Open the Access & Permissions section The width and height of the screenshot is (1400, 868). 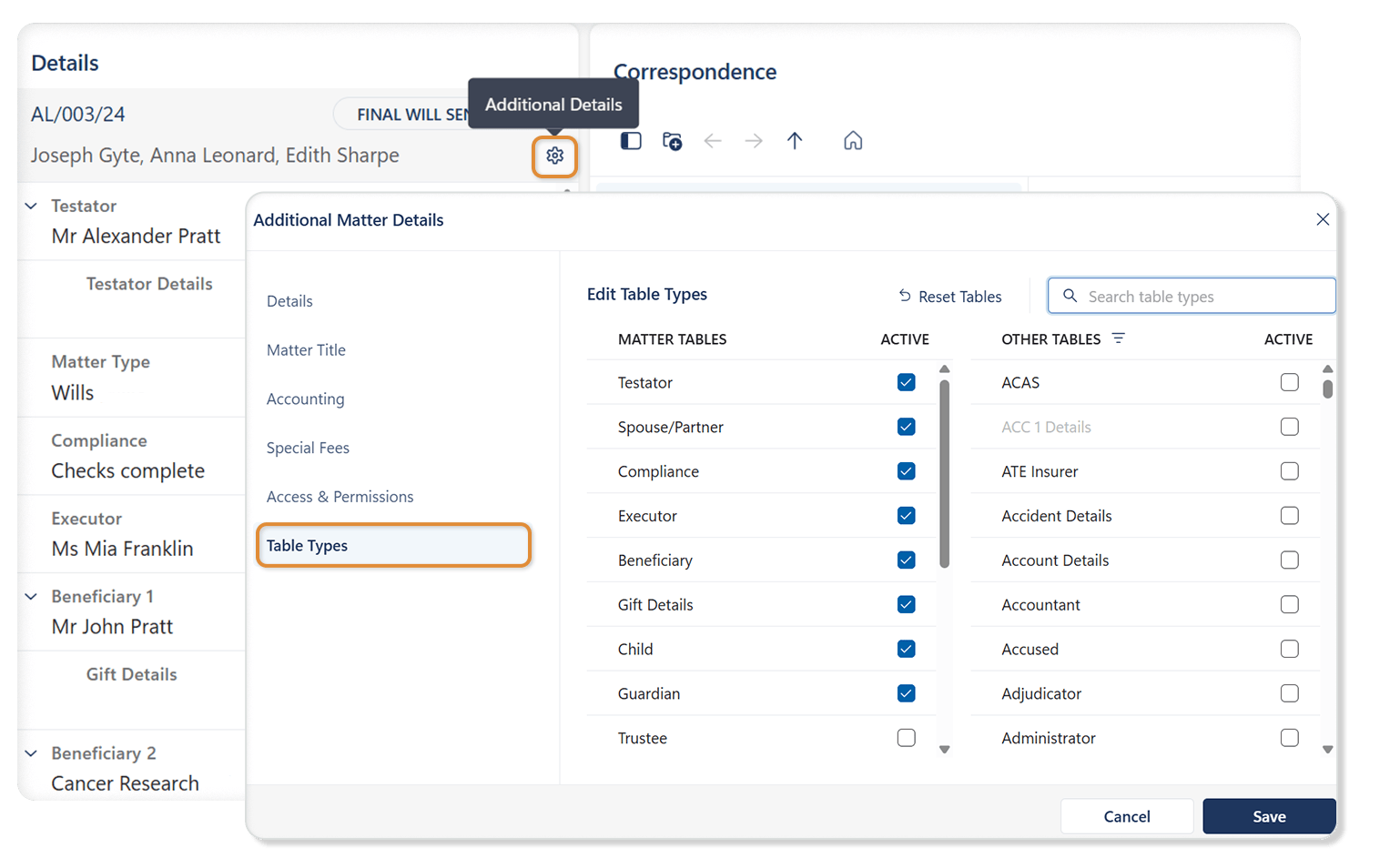coord(340,497)
